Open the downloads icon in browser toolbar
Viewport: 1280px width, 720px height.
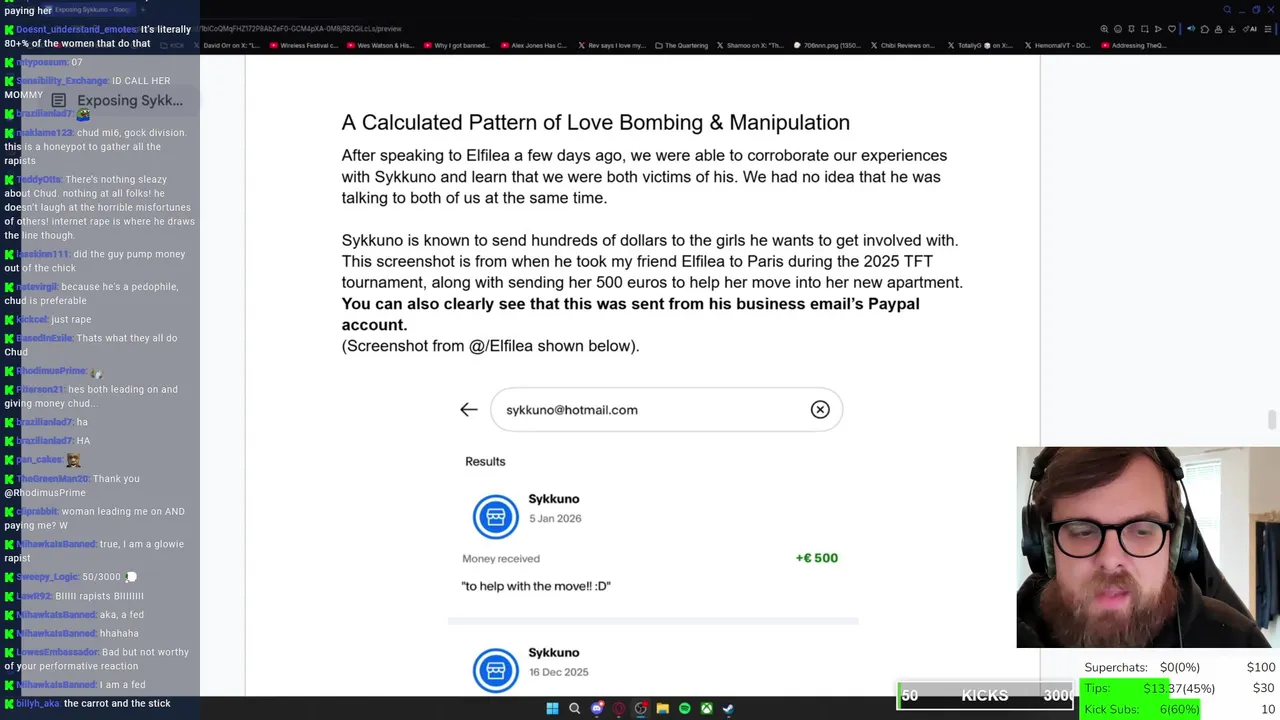click(1232, 29)
